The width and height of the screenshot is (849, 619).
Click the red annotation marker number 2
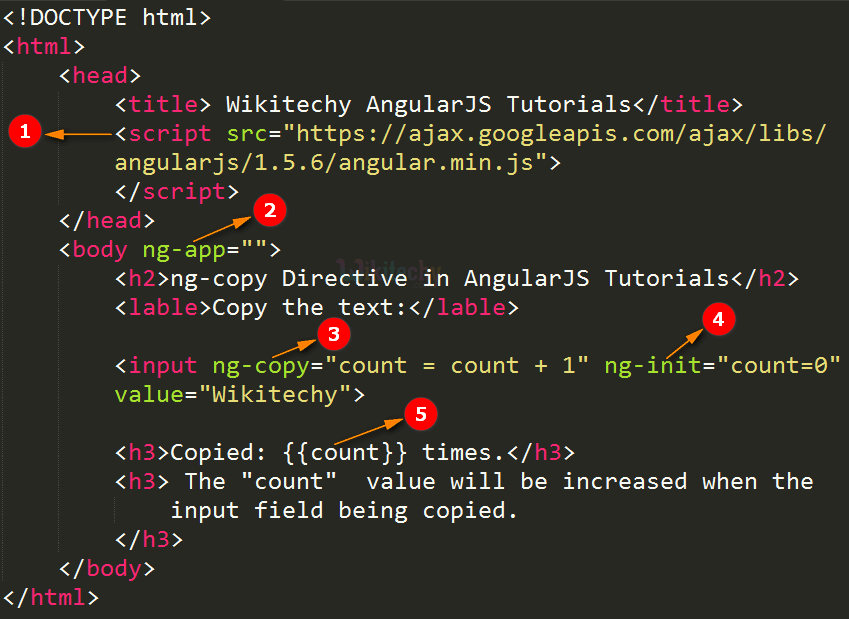pos(270,210)
